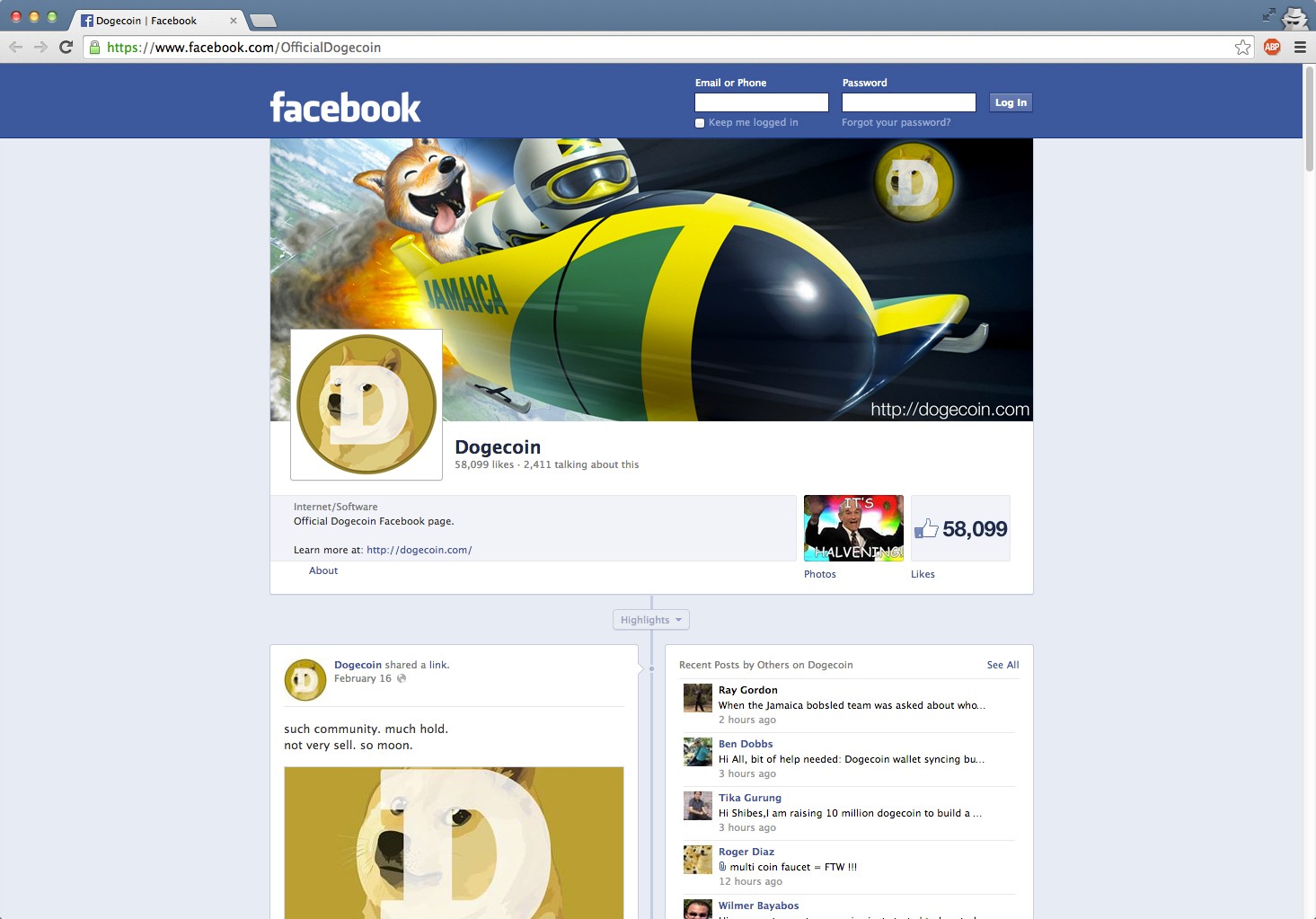1316x919 pixels.
Task: Click the February 16 post date
Action: [x=363, y=678]
